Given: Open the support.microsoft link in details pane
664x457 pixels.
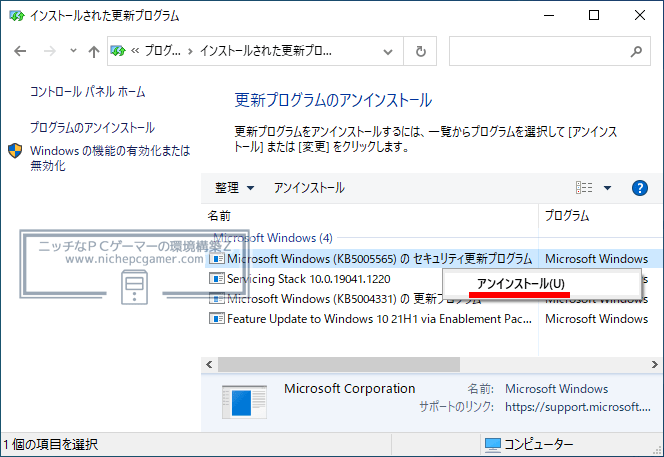Looking at the screenshot, I should 578,407.
